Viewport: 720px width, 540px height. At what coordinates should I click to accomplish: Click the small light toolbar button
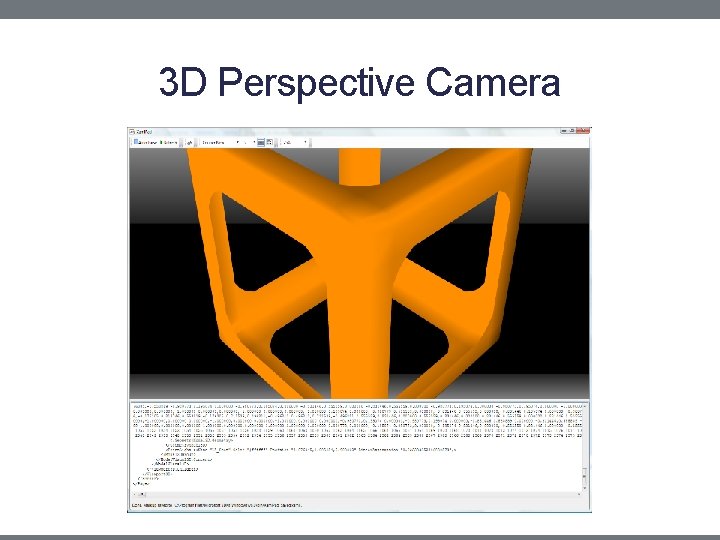[189, 143]
